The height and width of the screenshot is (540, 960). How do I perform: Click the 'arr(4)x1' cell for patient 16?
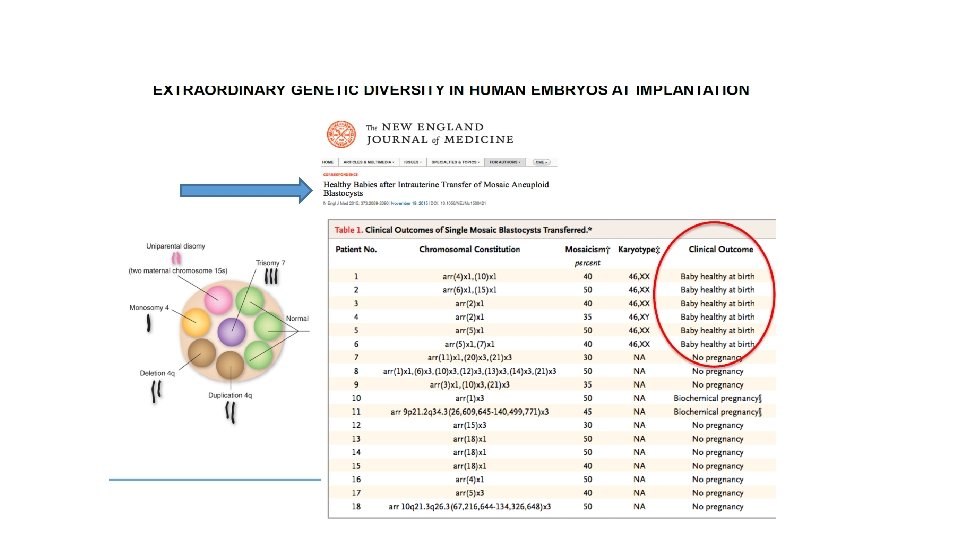tap(470, 479)
